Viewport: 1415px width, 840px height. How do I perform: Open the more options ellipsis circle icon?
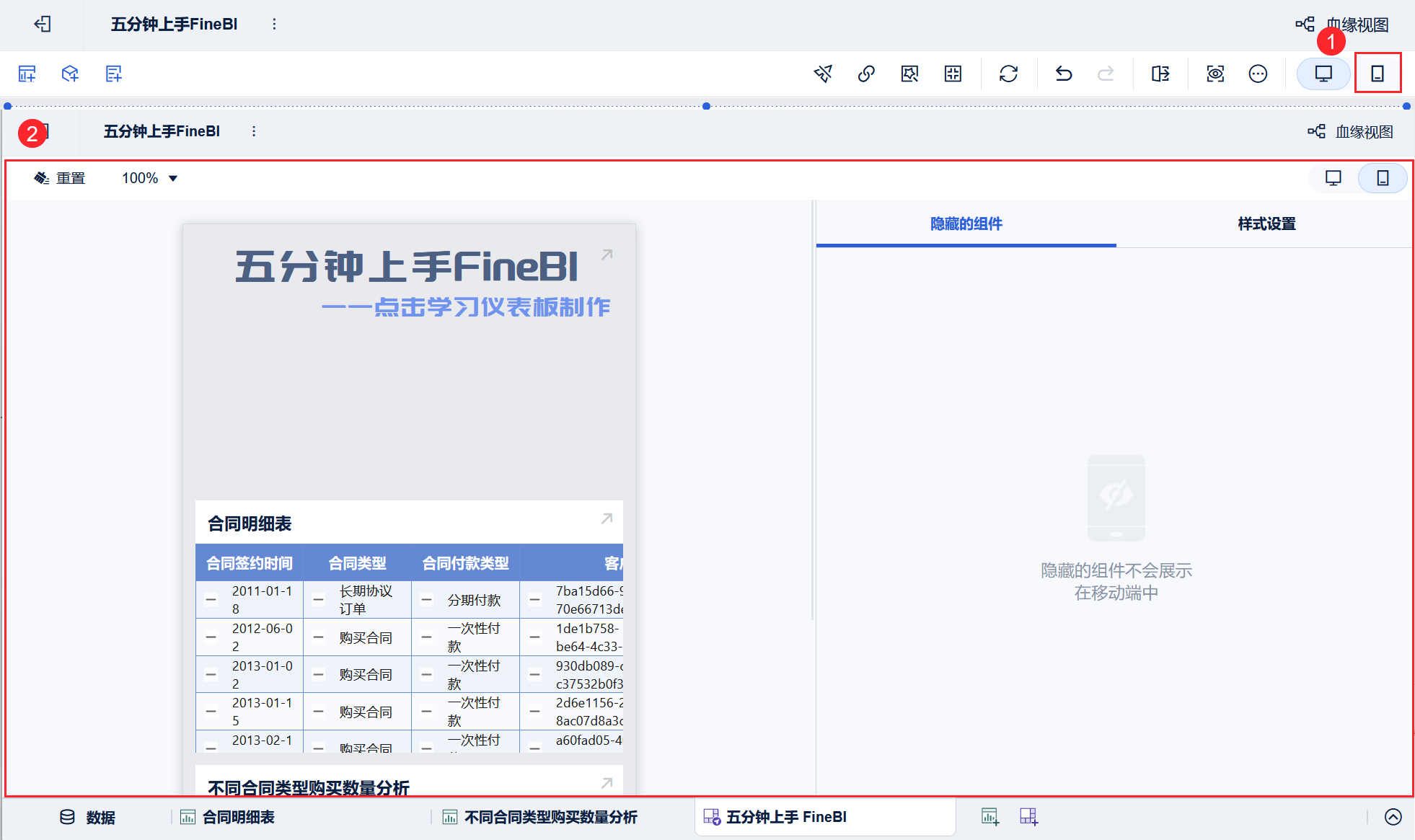[x=1258, y=74]
